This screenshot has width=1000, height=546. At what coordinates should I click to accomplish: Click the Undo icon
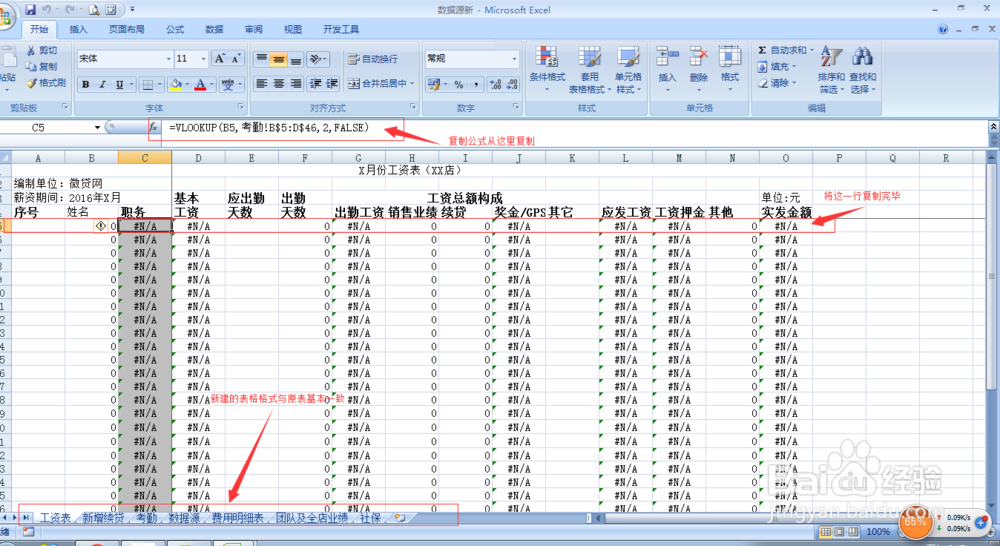47,10
